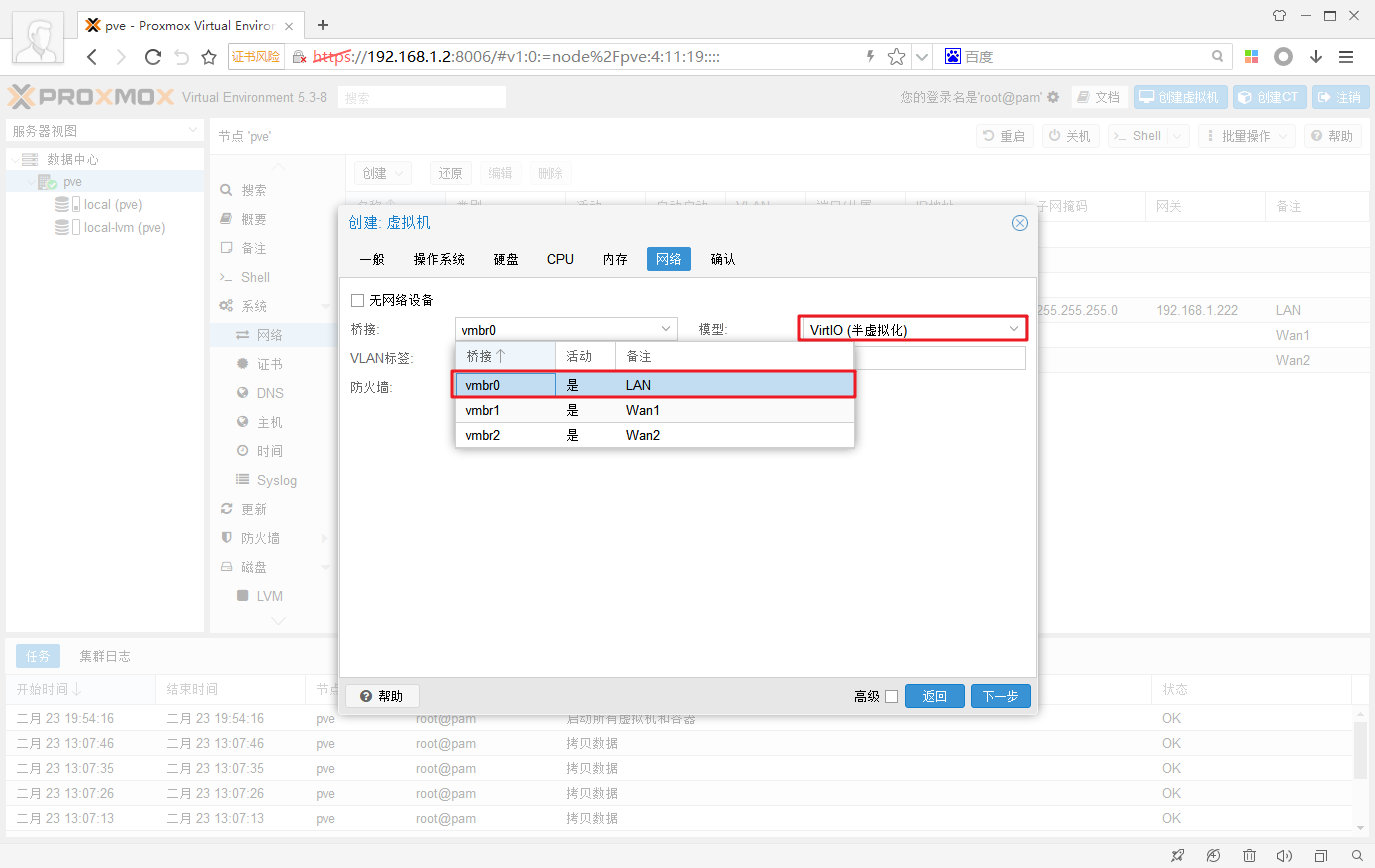Switch to the CPU tab

pos(560,259)
